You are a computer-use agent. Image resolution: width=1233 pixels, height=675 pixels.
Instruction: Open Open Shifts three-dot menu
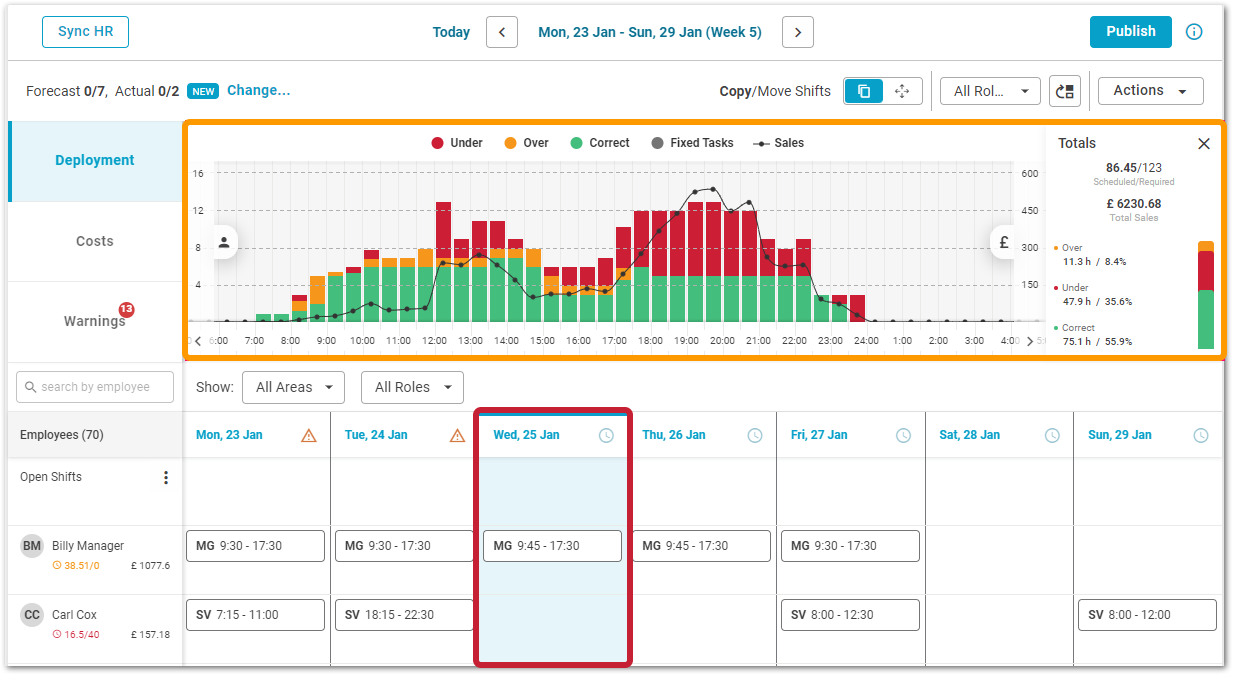[166, 478]
